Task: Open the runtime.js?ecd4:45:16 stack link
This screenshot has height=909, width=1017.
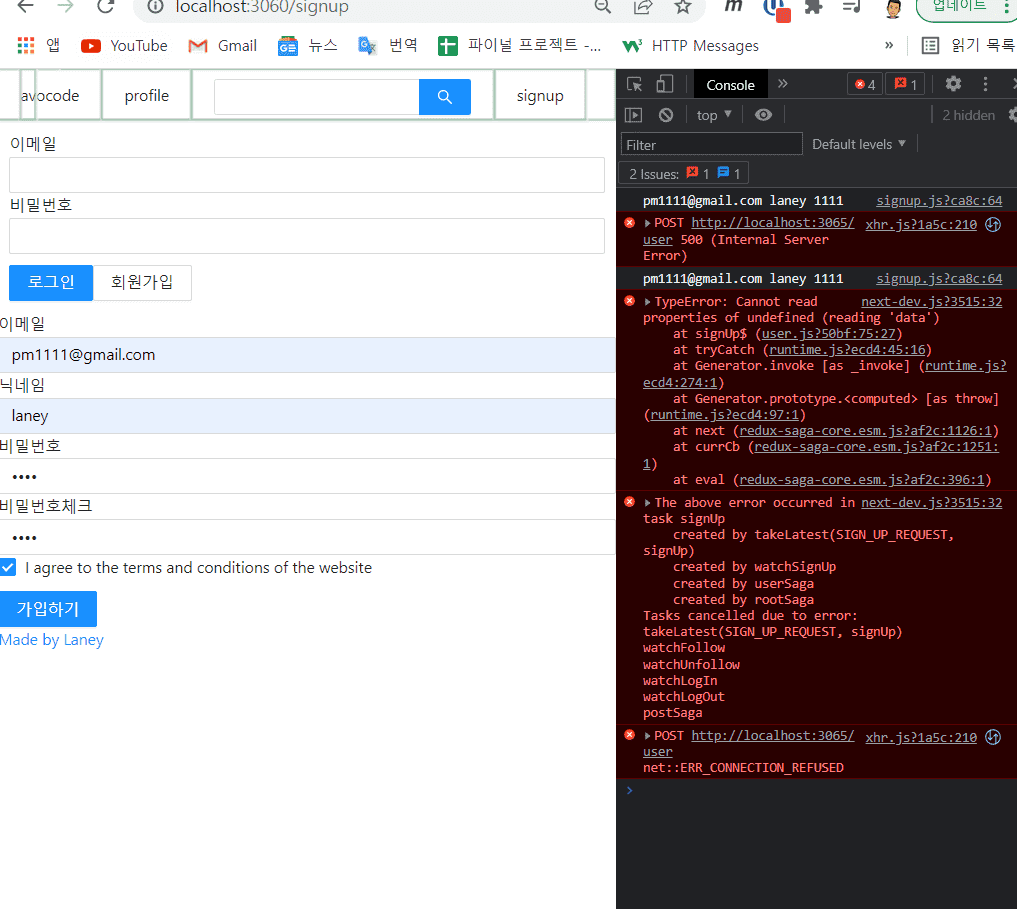Action: [847, 350]
